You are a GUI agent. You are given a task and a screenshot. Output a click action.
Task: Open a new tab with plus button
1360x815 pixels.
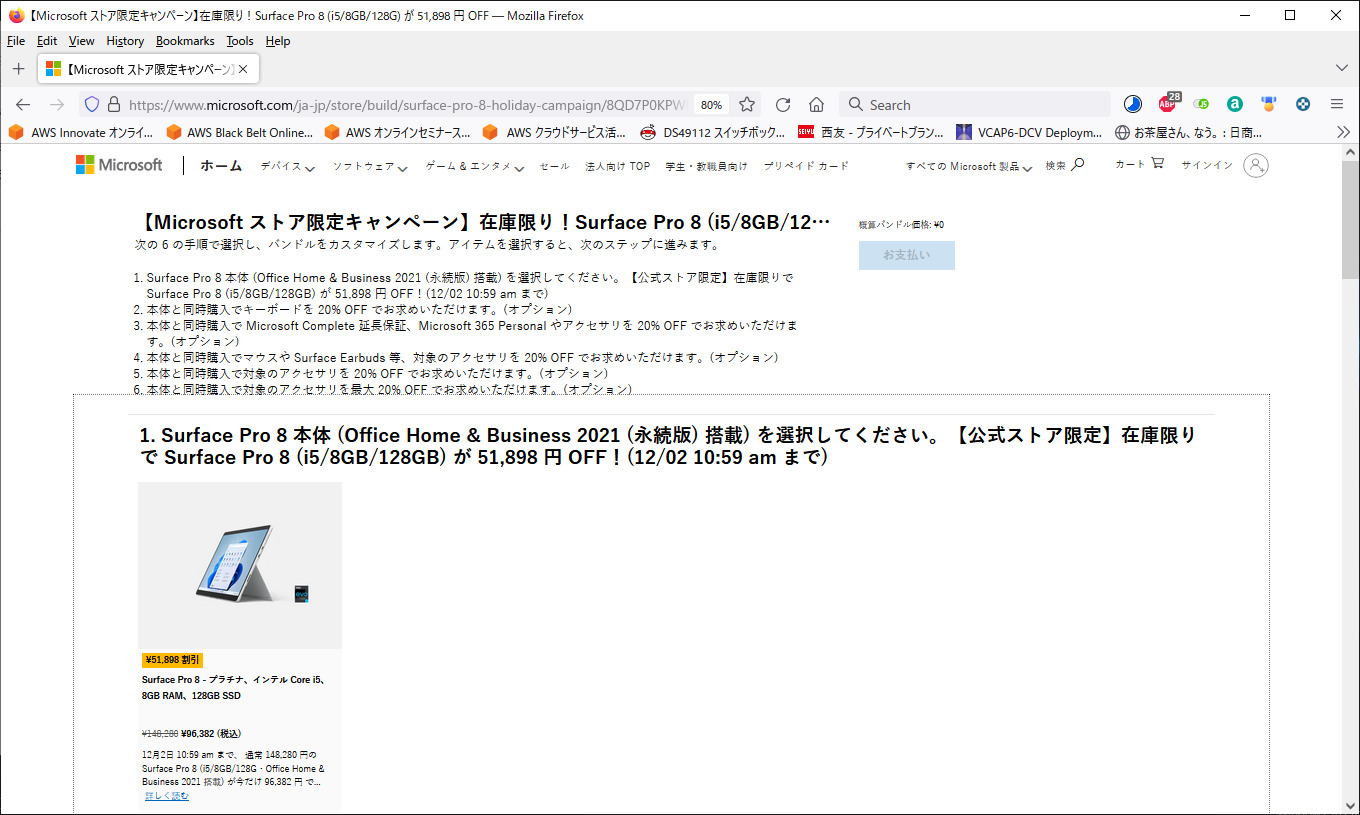click(x=18, y=69)
